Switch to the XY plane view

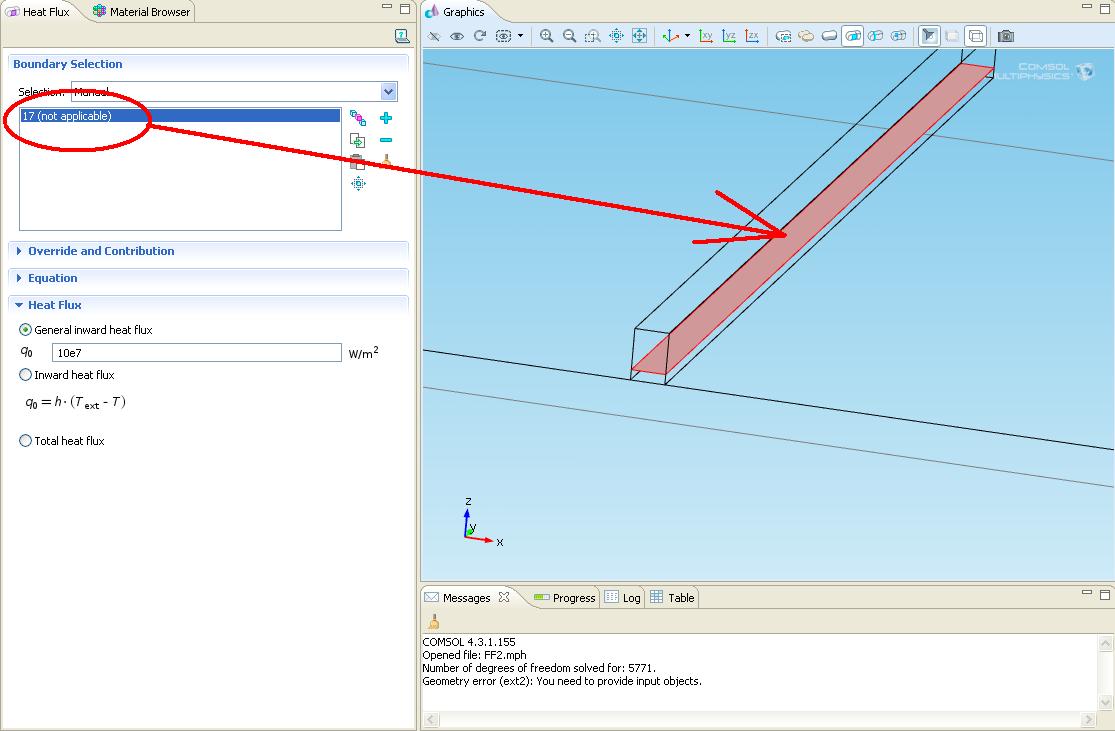click(x=706, y=36)
